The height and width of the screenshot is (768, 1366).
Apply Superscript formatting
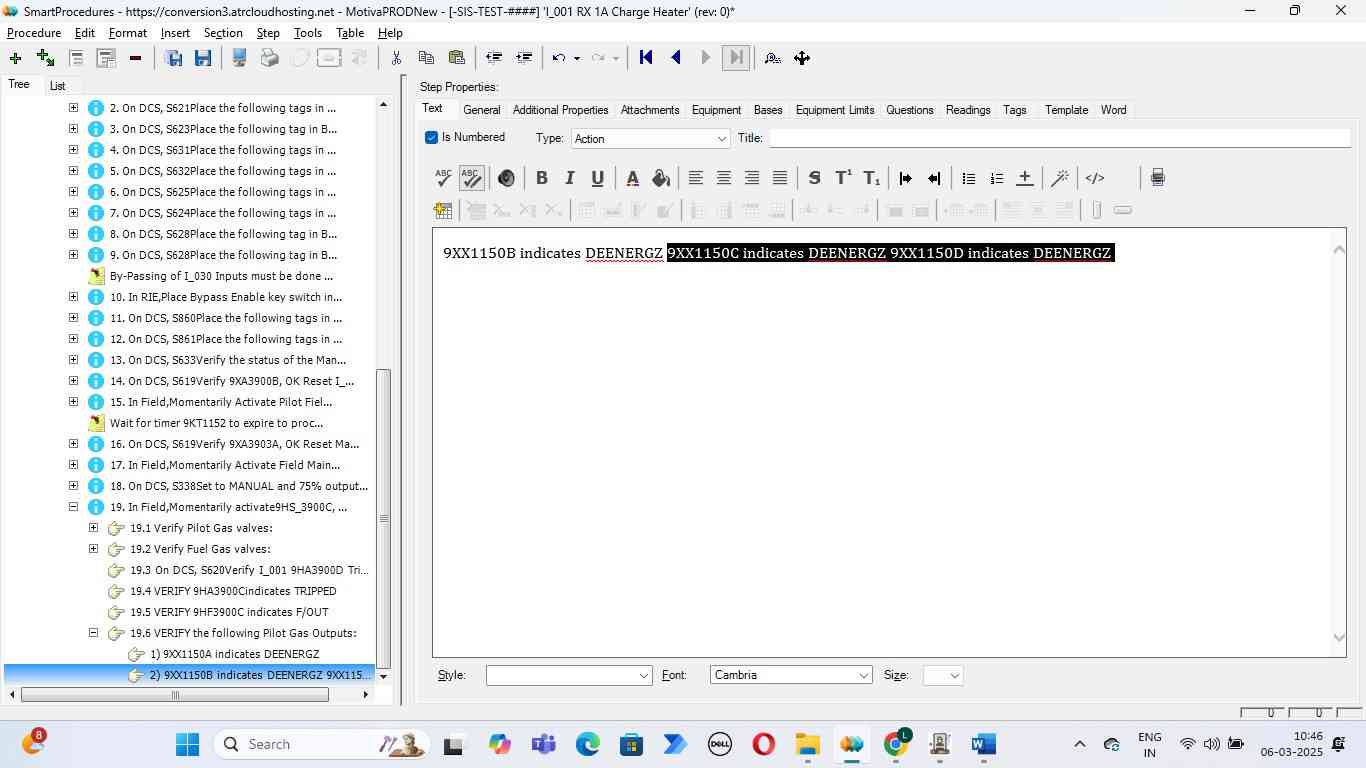(843, 178)
